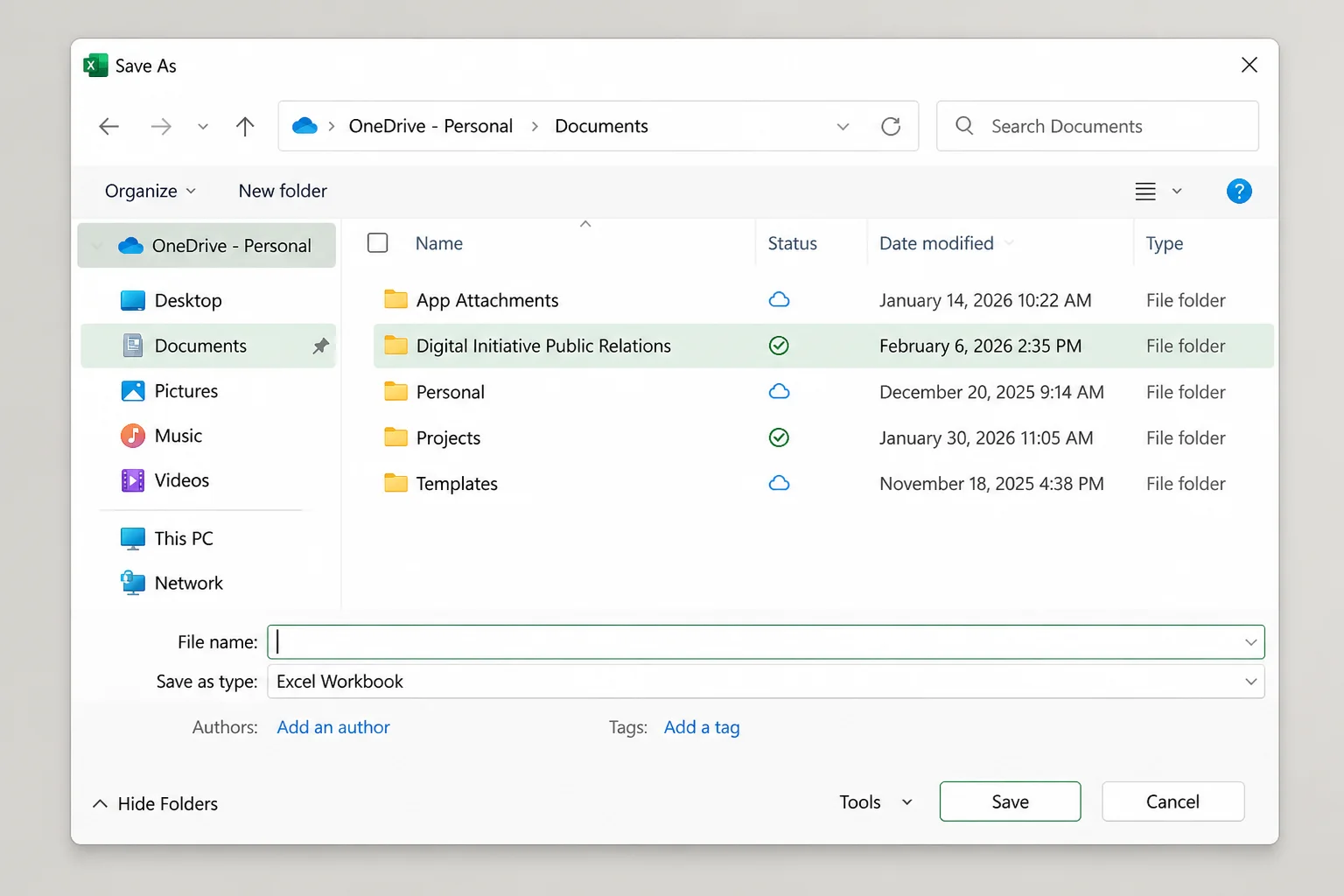Viewport: 1344px width, 896px height.
Task: Click cloud status icon for App Attachments
Action: (779, 299)
